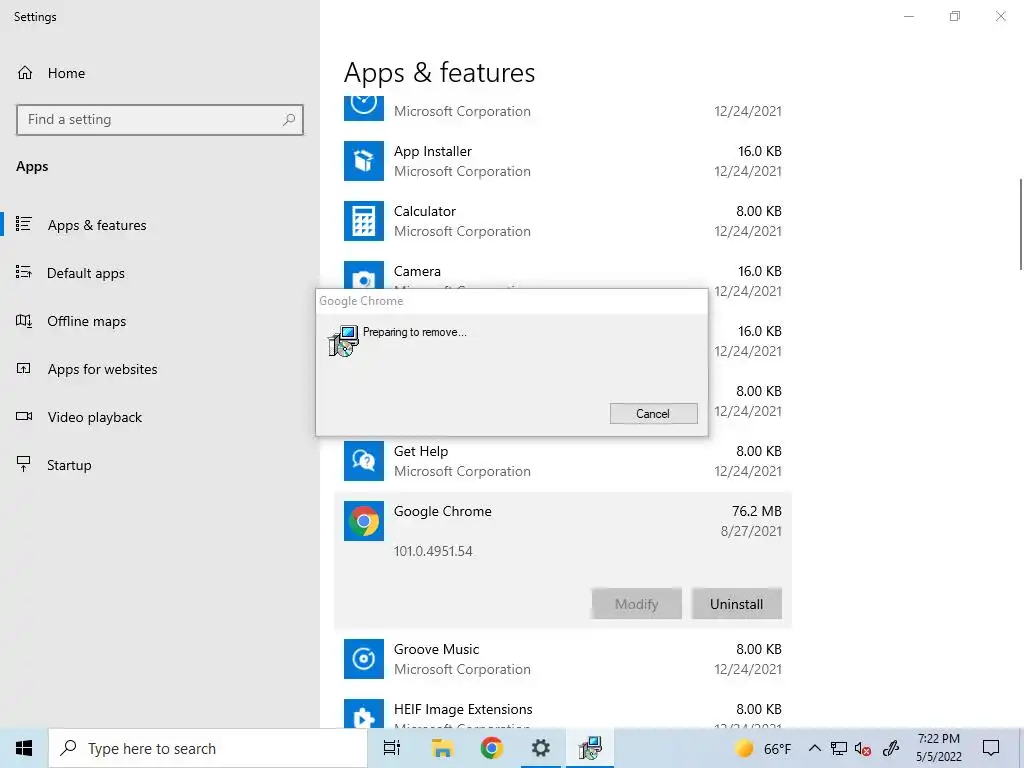1024x768 pixels.
Task: Click the Preparing to remove... message
Action: 415,332
